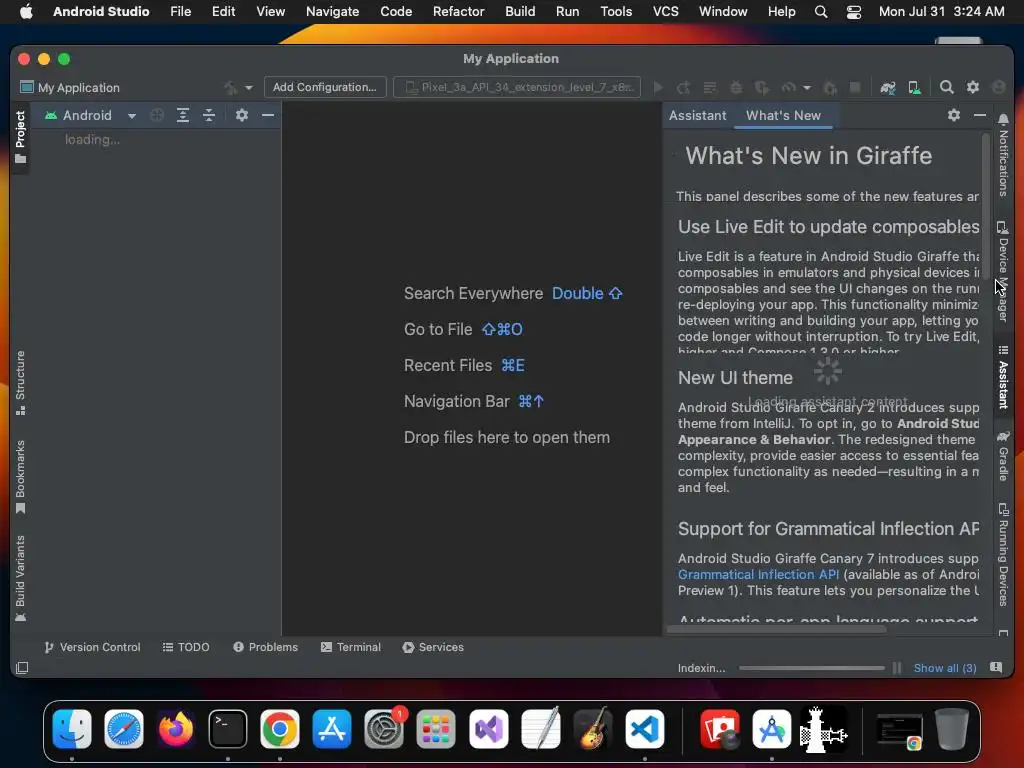Click Select Opened File crosshair icon
1024x768 pixels.
157,116
